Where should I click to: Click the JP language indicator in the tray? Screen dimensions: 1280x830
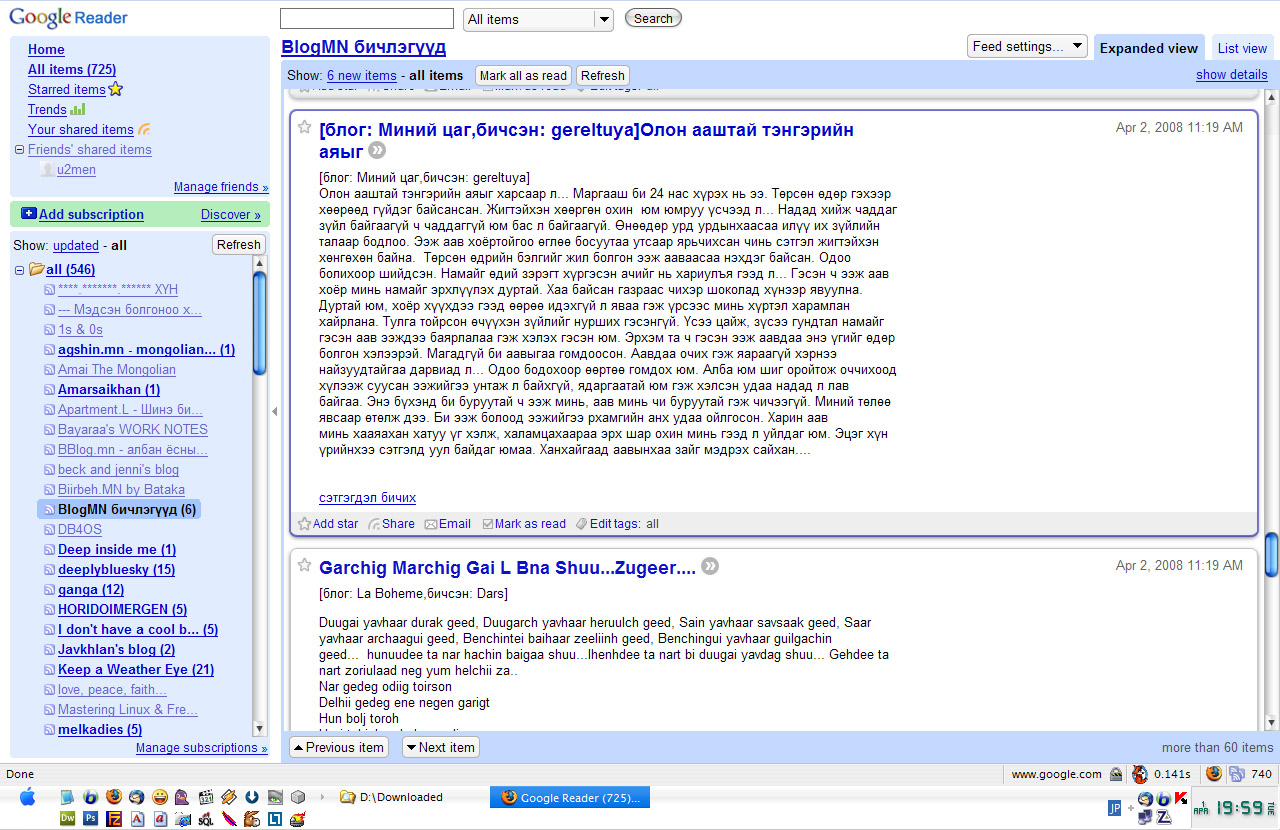1115,807
